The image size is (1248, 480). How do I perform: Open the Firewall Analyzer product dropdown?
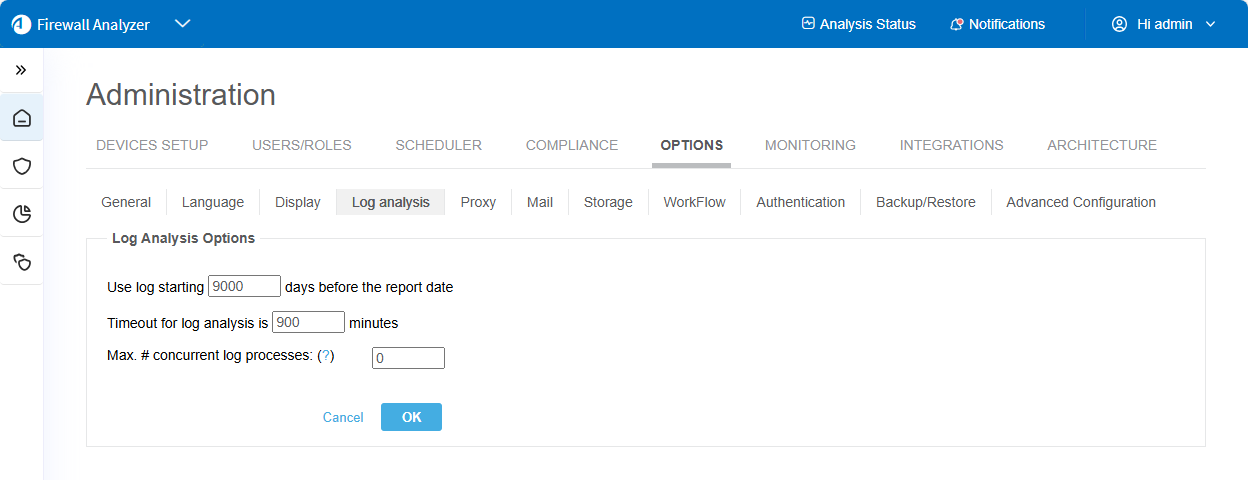182,24
